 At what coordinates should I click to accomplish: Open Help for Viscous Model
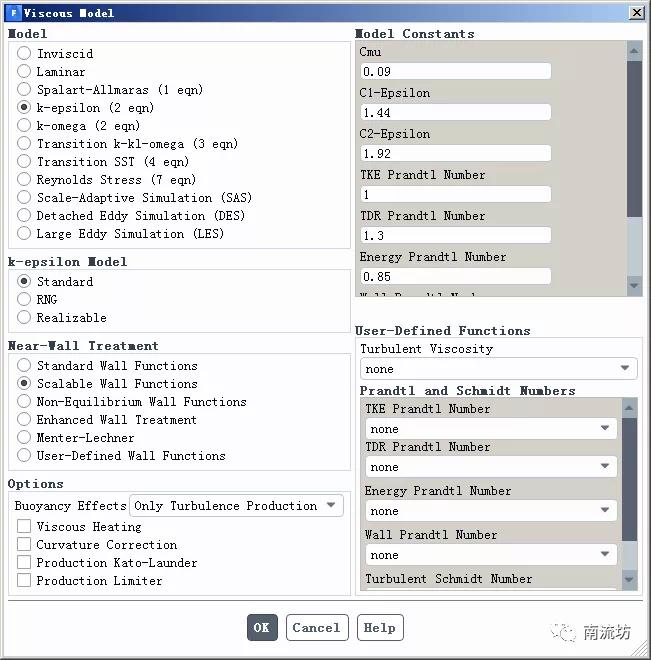(380, 628)
